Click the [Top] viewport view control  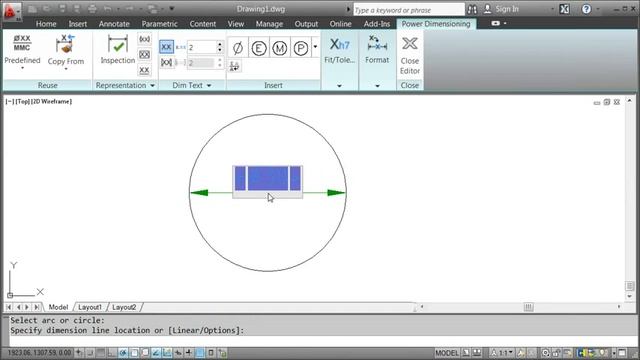click(23, 101)
